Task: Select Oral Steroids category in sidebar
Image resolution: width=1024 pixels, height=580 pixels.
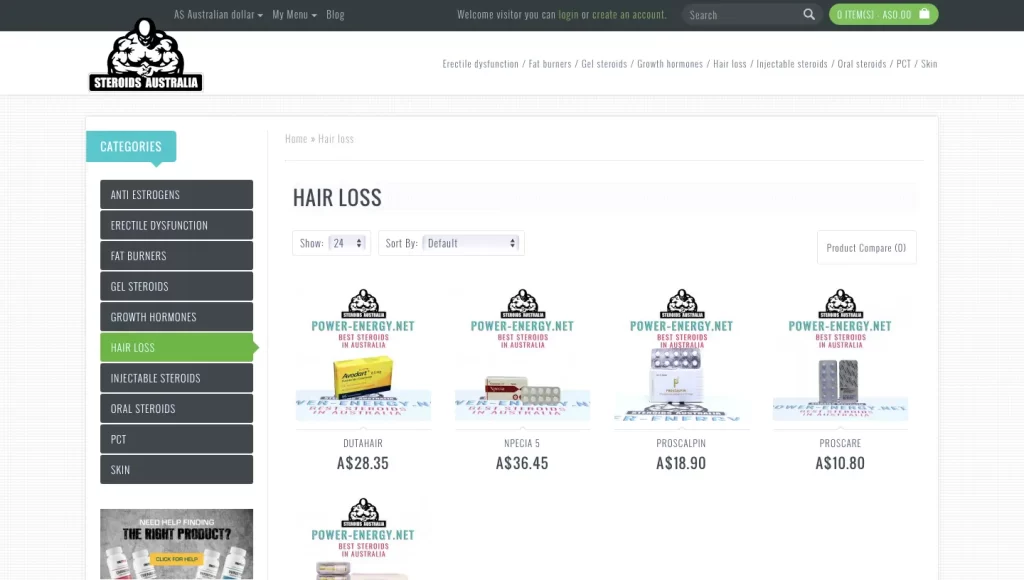Action: coord(176,409)
